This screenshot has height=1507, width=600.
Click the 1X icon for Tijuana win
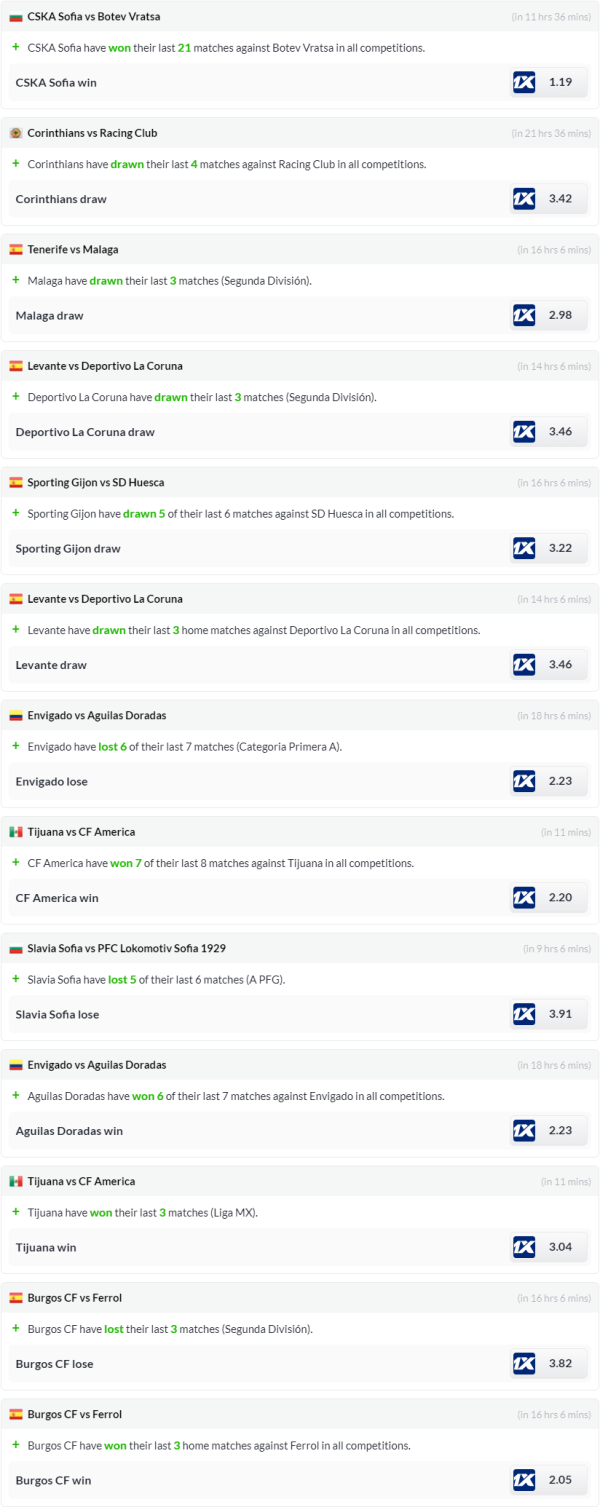pos(524,1247)
